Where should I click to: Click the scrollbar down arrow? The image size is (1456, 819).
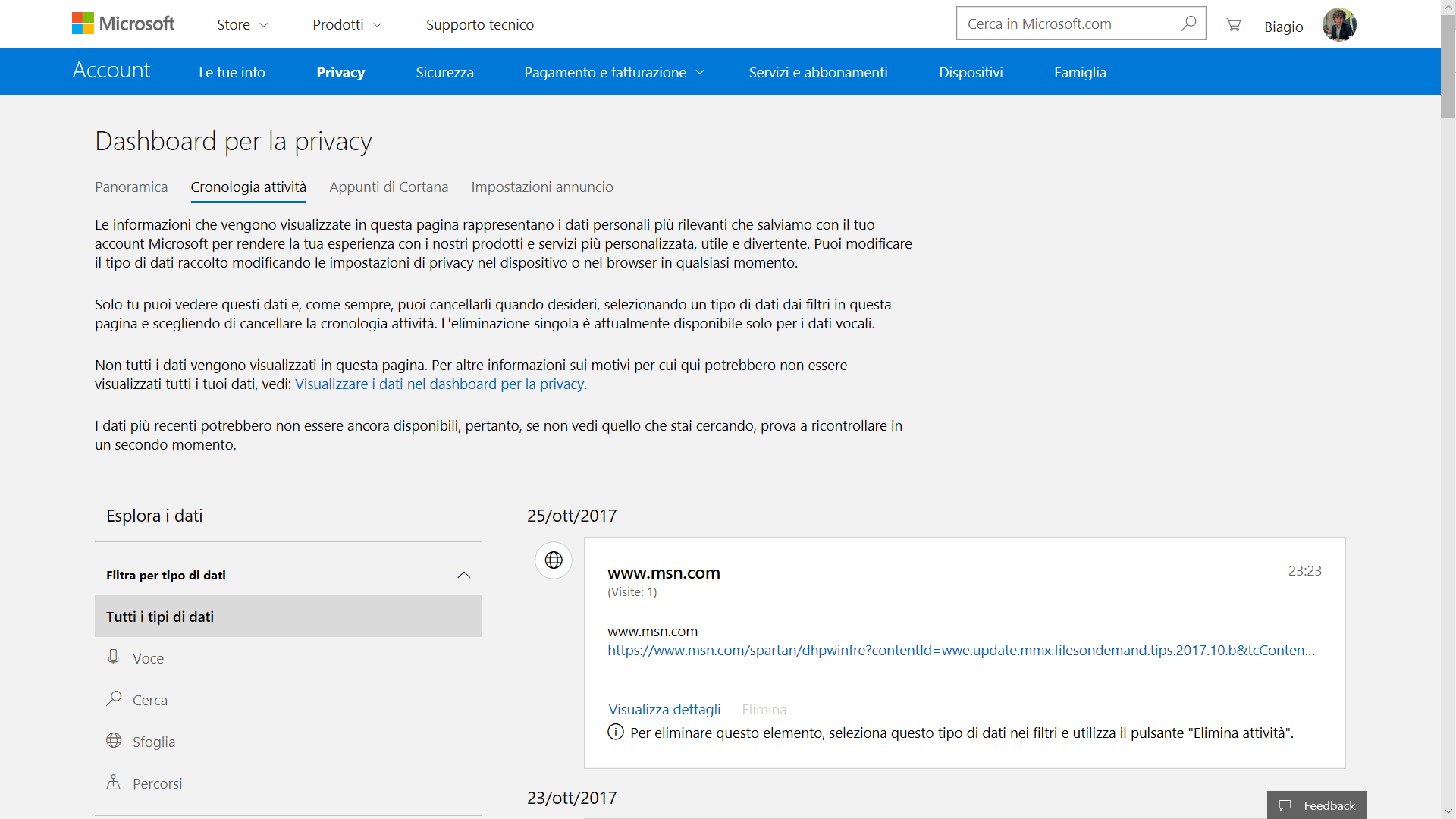tap(1448, 811)
